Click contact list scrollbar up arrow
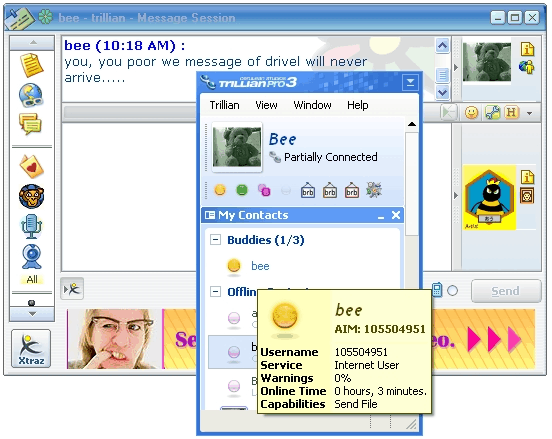 click(412, 124)
